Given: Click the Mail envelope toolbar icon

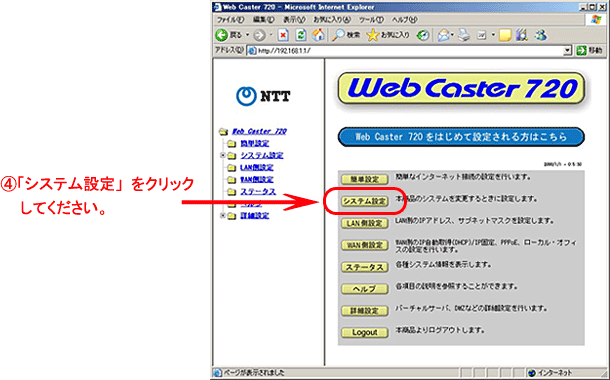Looking at the screenshot, I should pyautogui.click(x=443, y=35).
